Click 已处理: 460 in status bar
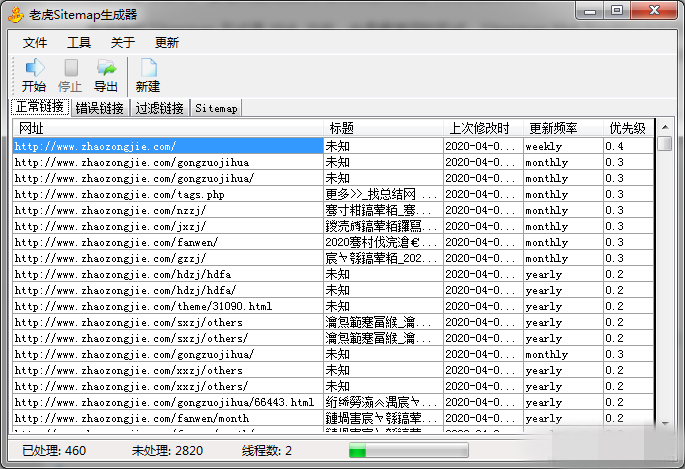 click(54, 450)
